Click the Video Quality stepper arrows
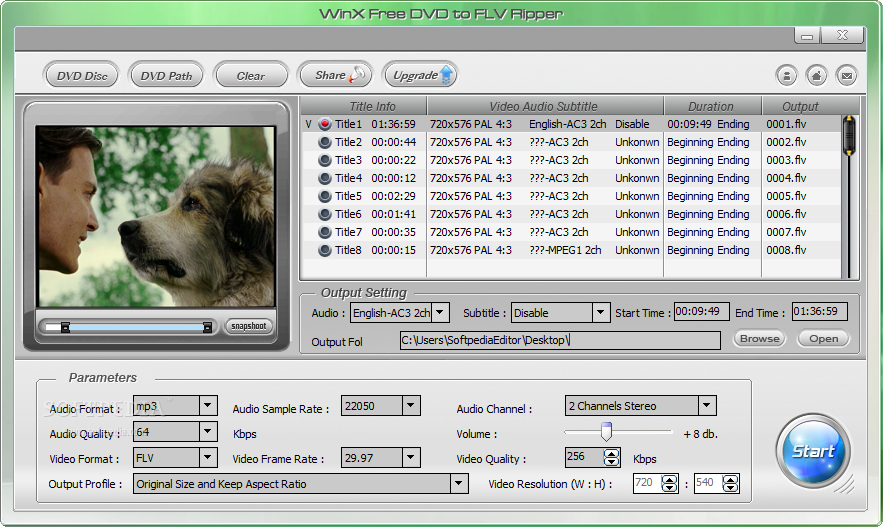 click(x=612, y=457)
